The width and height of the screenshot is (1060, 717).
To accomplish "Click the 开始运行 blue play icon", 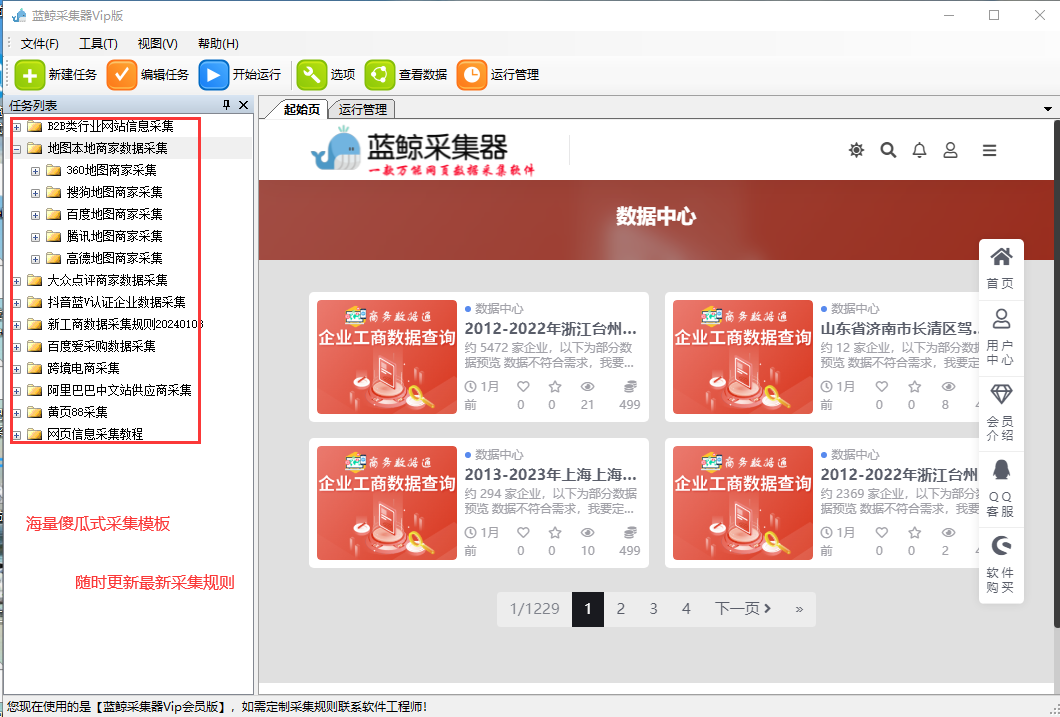I will (x=214, y=74).
